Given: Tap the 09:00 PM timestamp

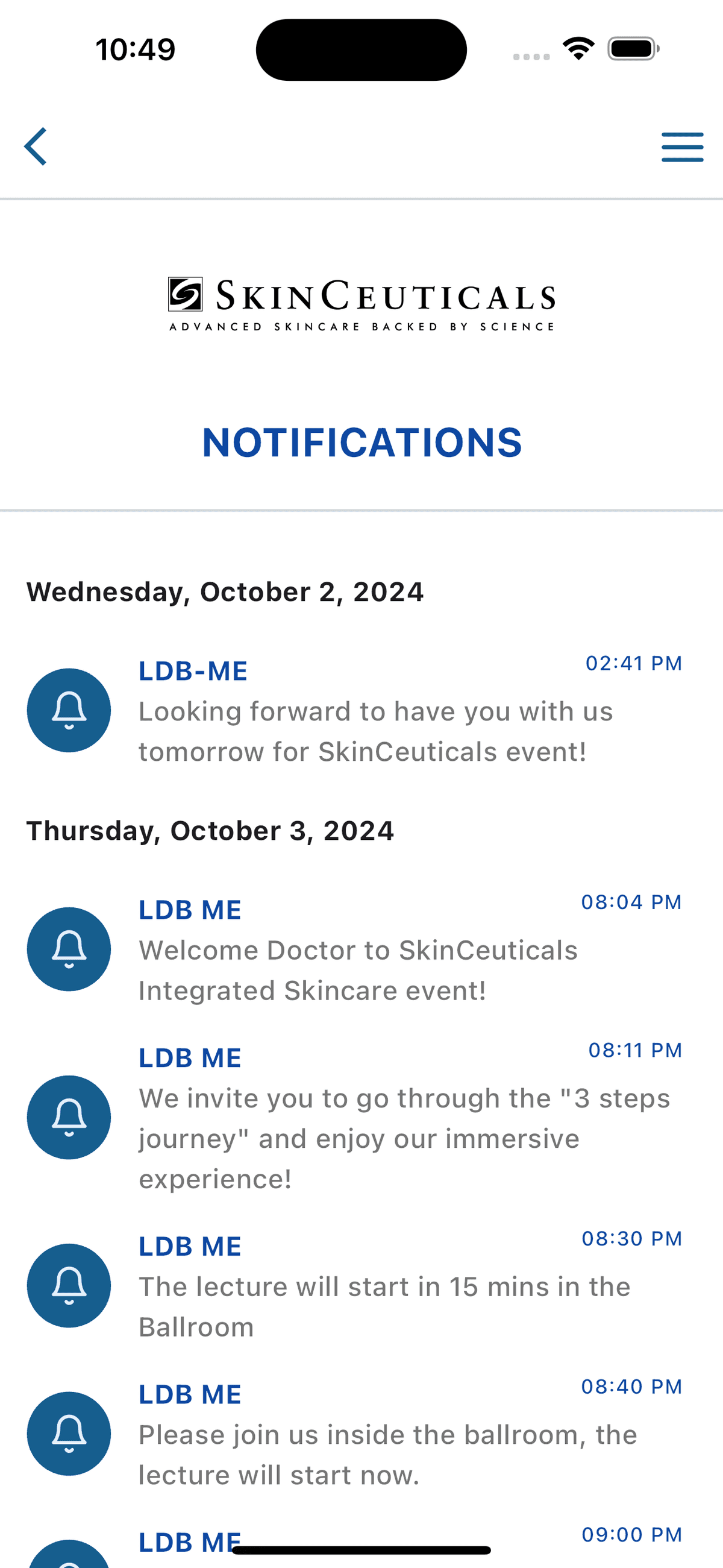Looking at the screenshot, I should tap(631, 1534).
